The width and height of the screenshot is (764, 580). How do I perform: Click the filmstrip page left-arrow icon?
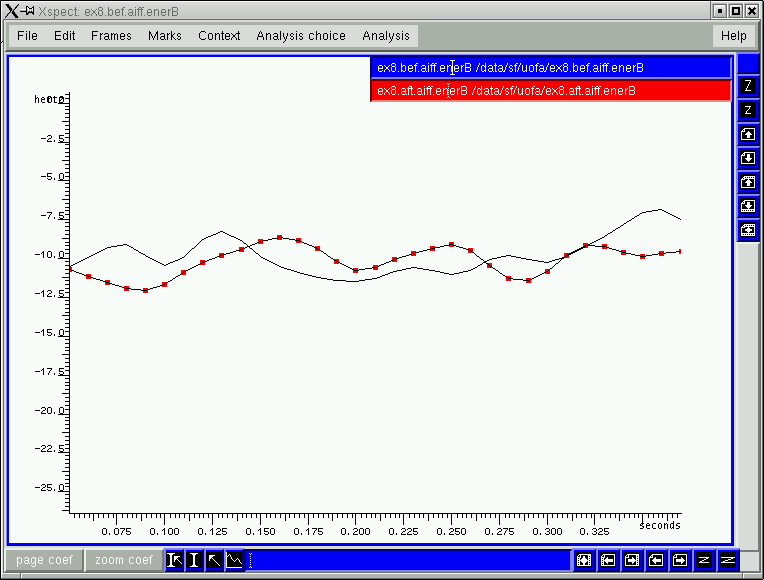coord(608,561)
